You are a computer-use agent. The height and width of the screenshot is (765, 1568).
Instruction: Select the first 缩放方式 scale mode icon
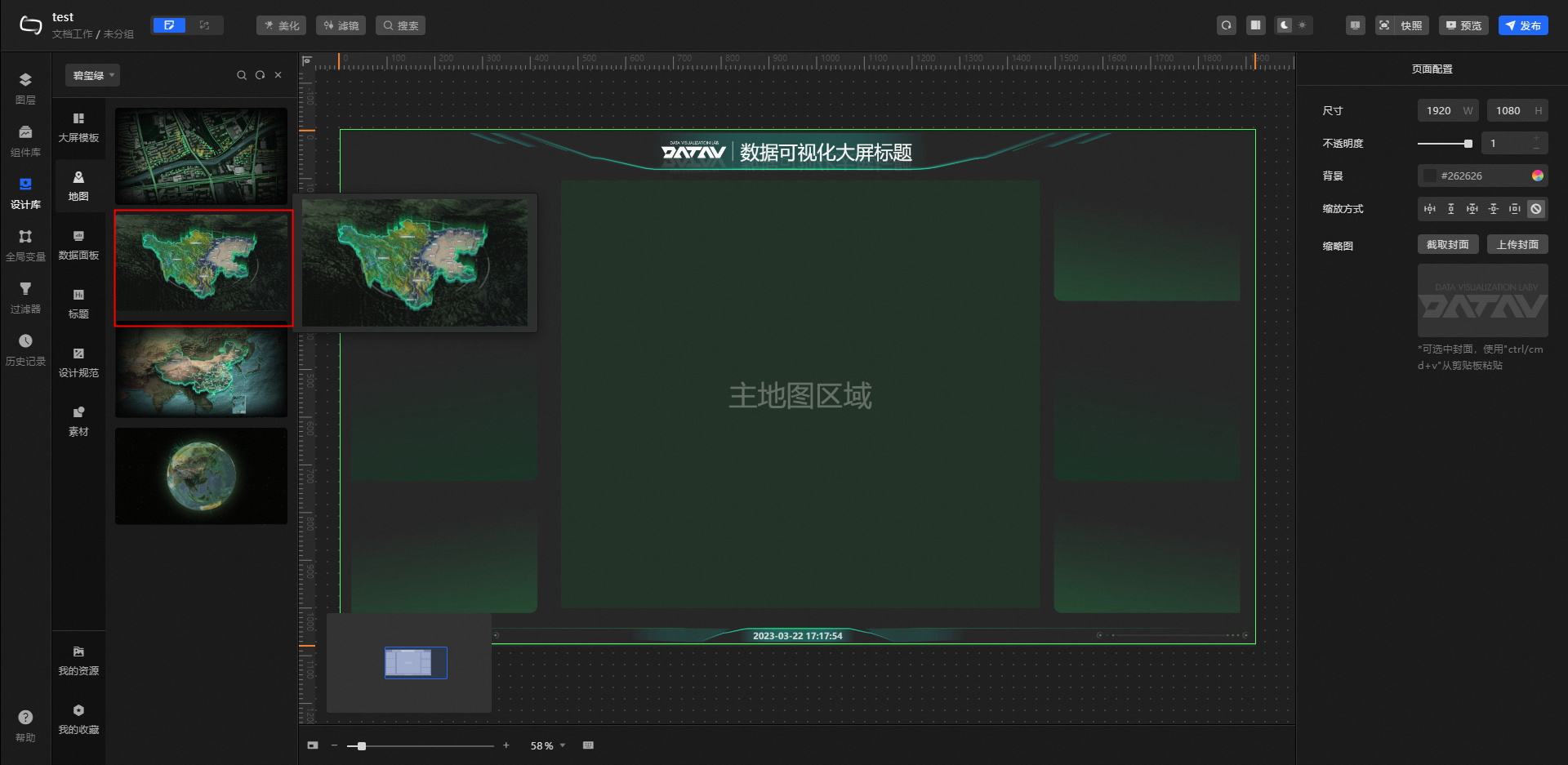tap(1430, 209)
